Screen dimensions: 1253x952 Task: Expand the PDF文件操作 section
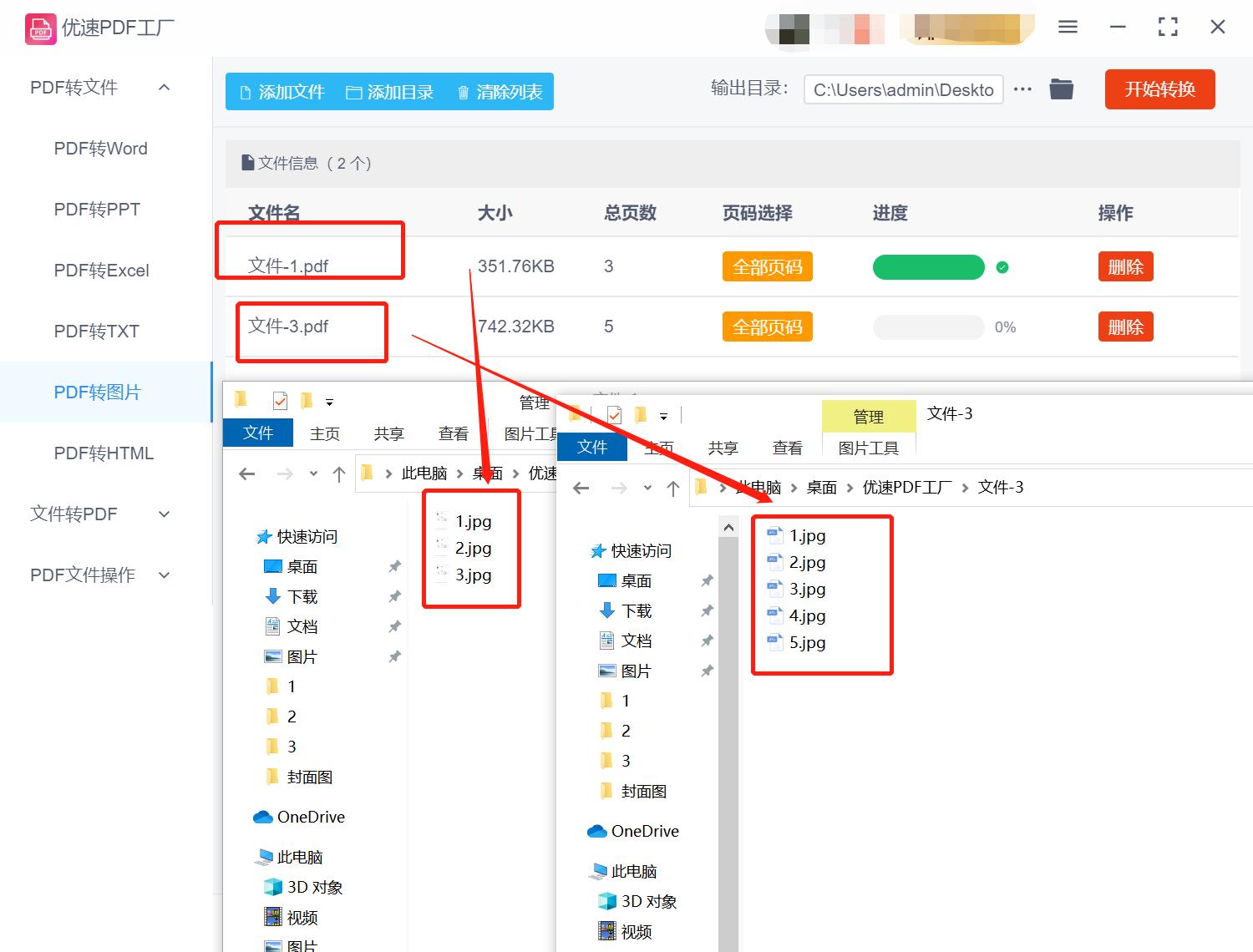(164, 575)
